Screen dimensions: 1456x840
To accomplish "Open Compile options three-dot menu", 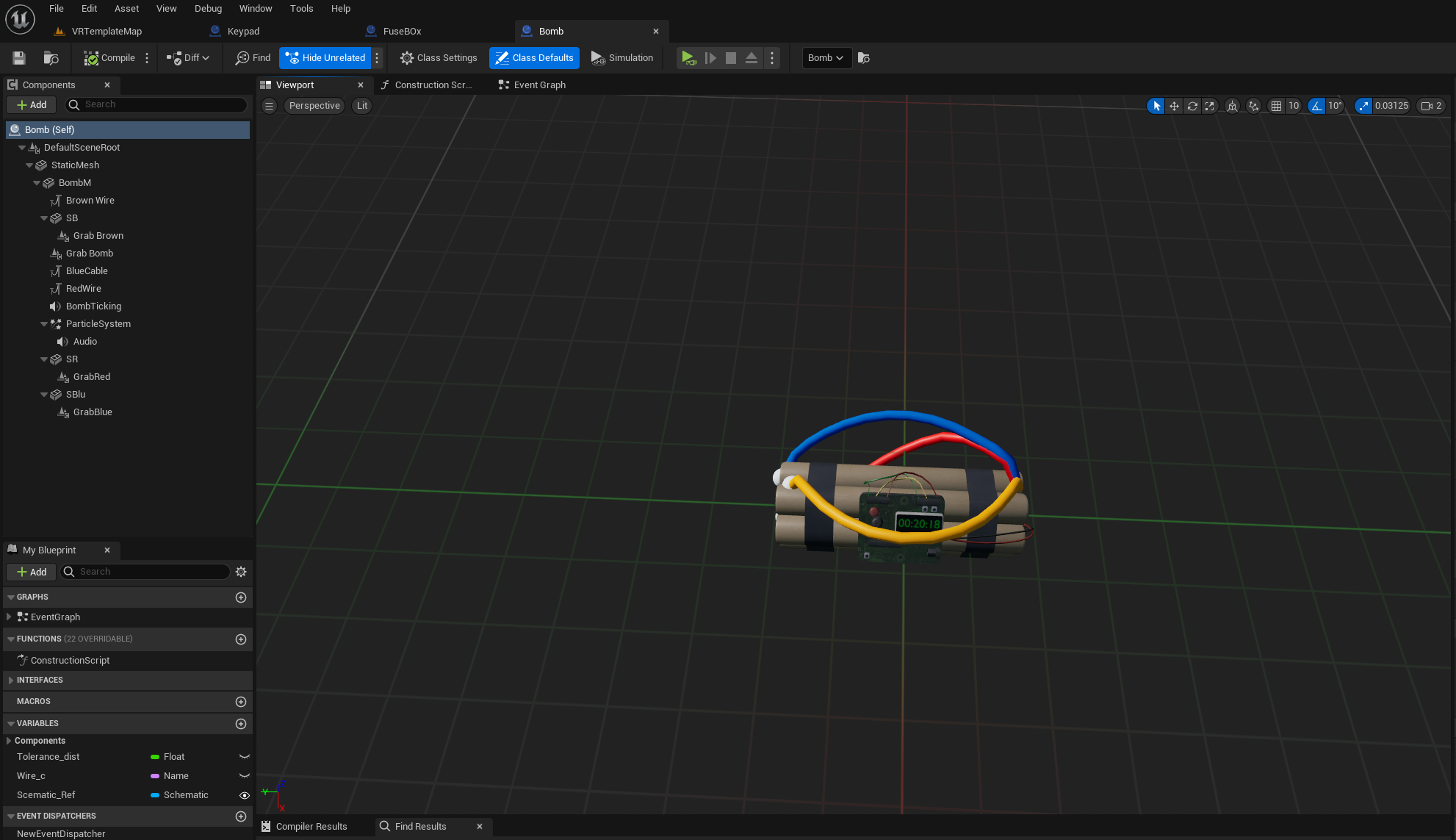I will tap(147, 58).
